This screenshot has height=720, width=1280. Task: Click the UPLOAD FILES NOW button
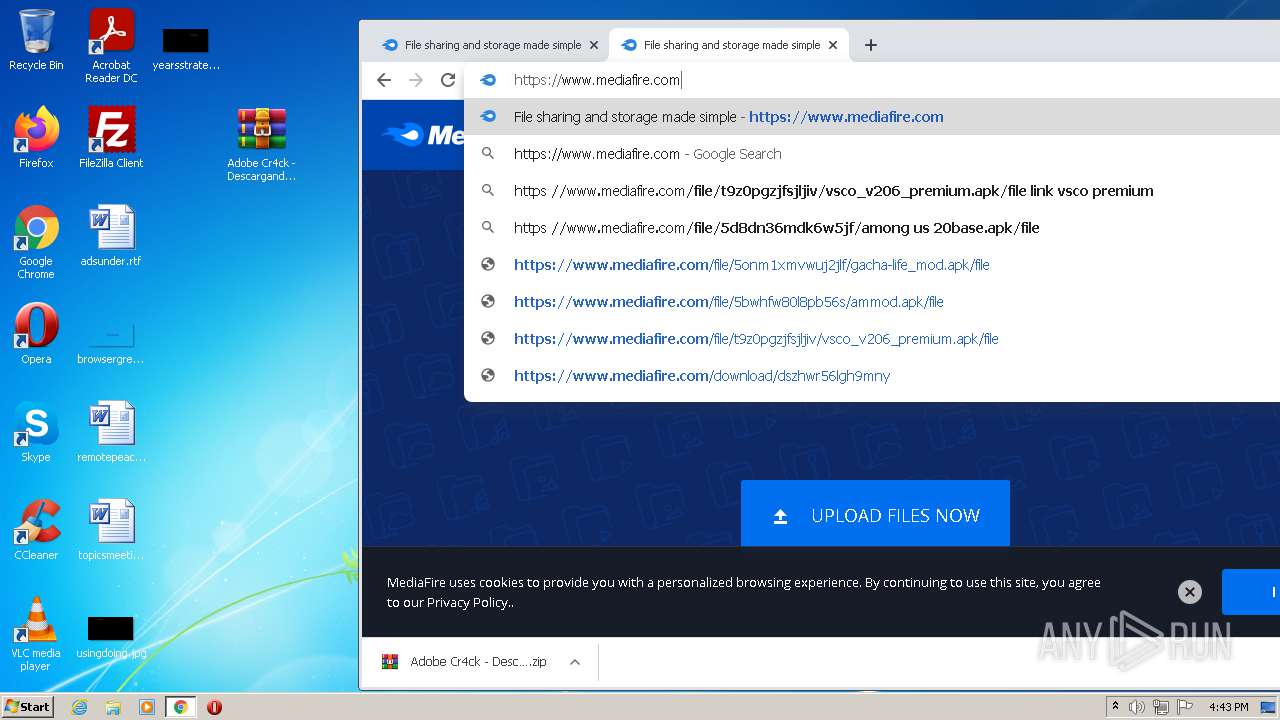click(x=875, y=515)
